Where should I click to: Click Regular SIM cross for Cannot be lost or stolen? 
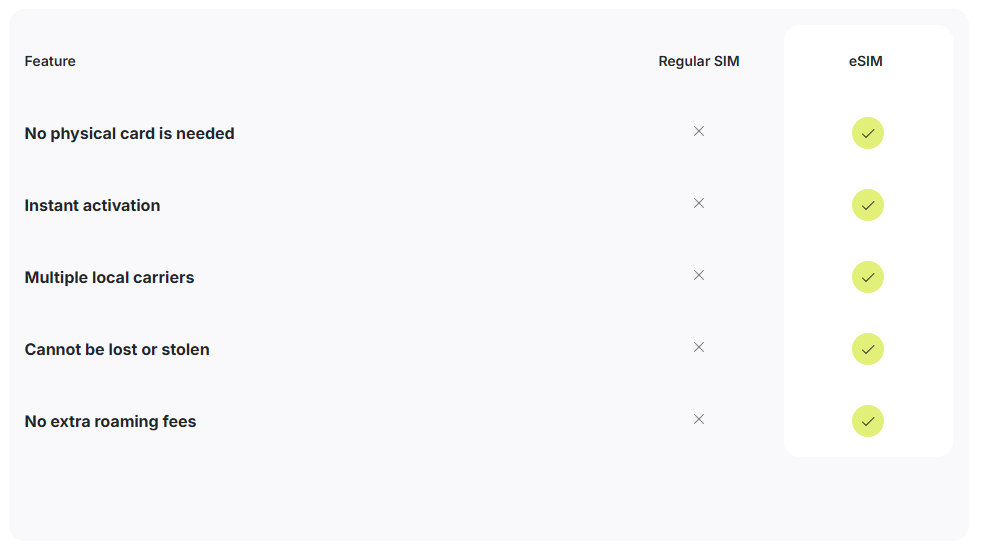tap(699, 347)
